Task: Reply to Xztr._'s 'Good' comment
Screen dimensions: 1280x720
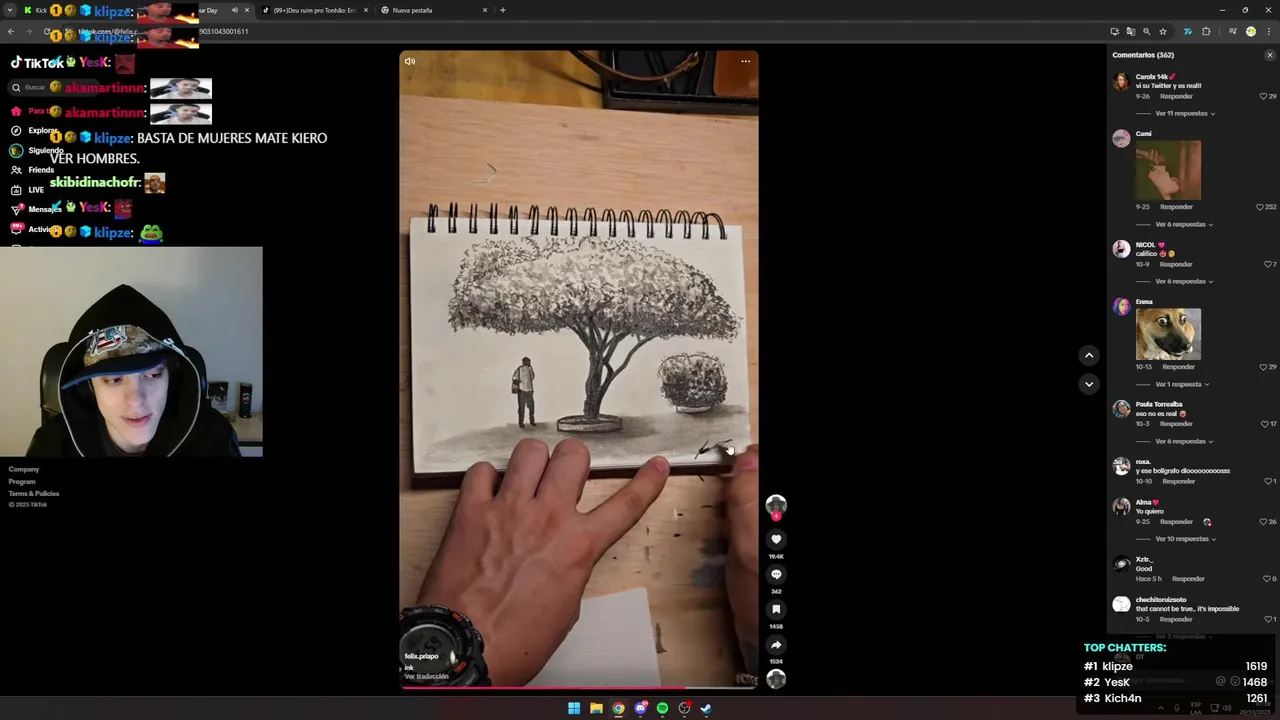Action: (x=1188, y=579)
